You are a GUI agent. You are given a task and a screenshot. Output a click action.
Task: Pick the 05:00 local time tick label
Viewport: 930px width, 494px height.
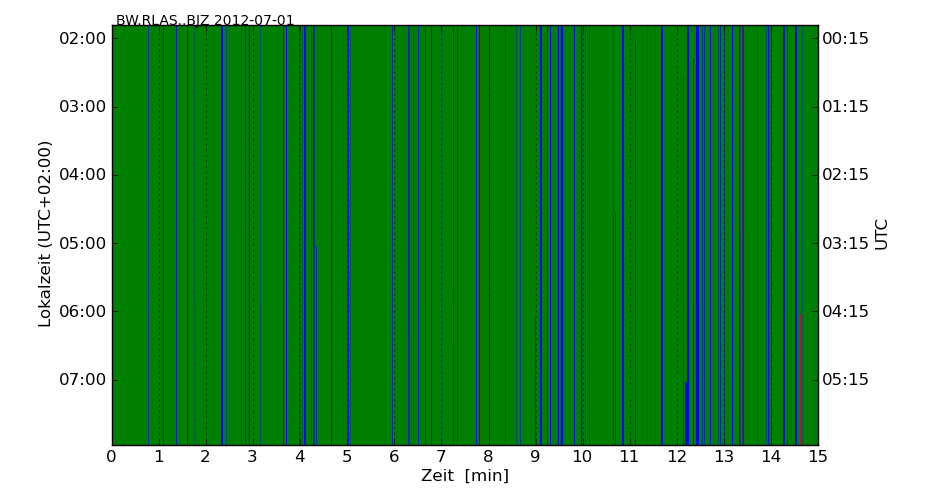82,243
